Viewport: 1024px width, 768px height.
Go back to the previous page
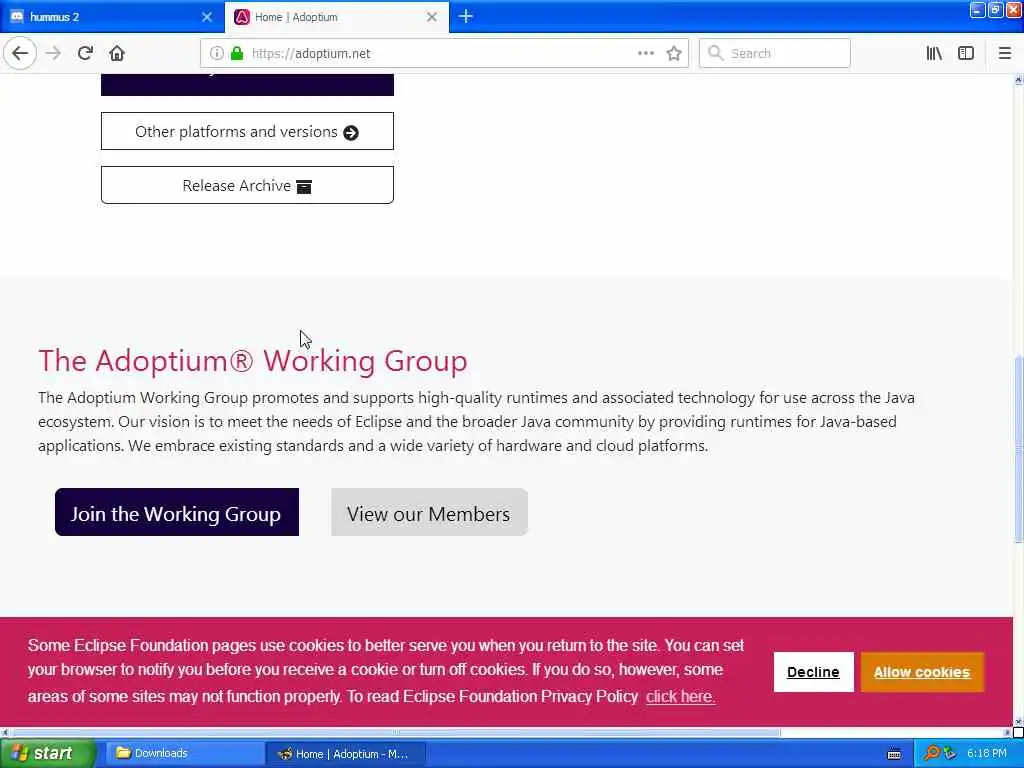[20, 54]
